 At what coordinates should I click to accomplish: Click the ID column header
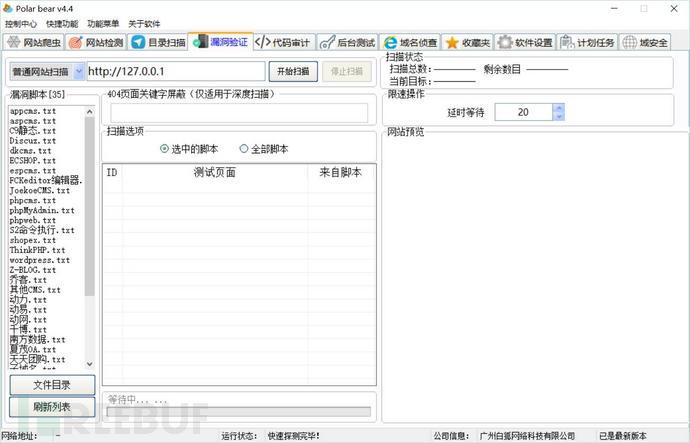pyautogui.click(x=112, y=172)
